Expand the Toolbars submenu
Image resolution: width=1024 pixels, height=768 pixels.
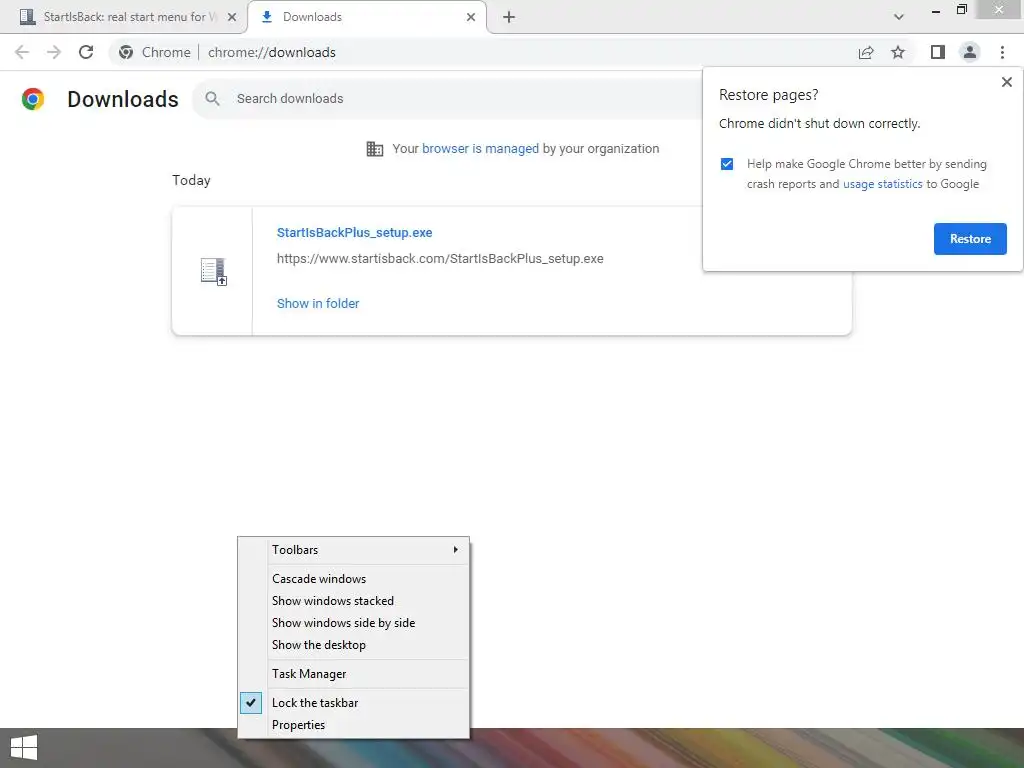(x=353, y=550)
